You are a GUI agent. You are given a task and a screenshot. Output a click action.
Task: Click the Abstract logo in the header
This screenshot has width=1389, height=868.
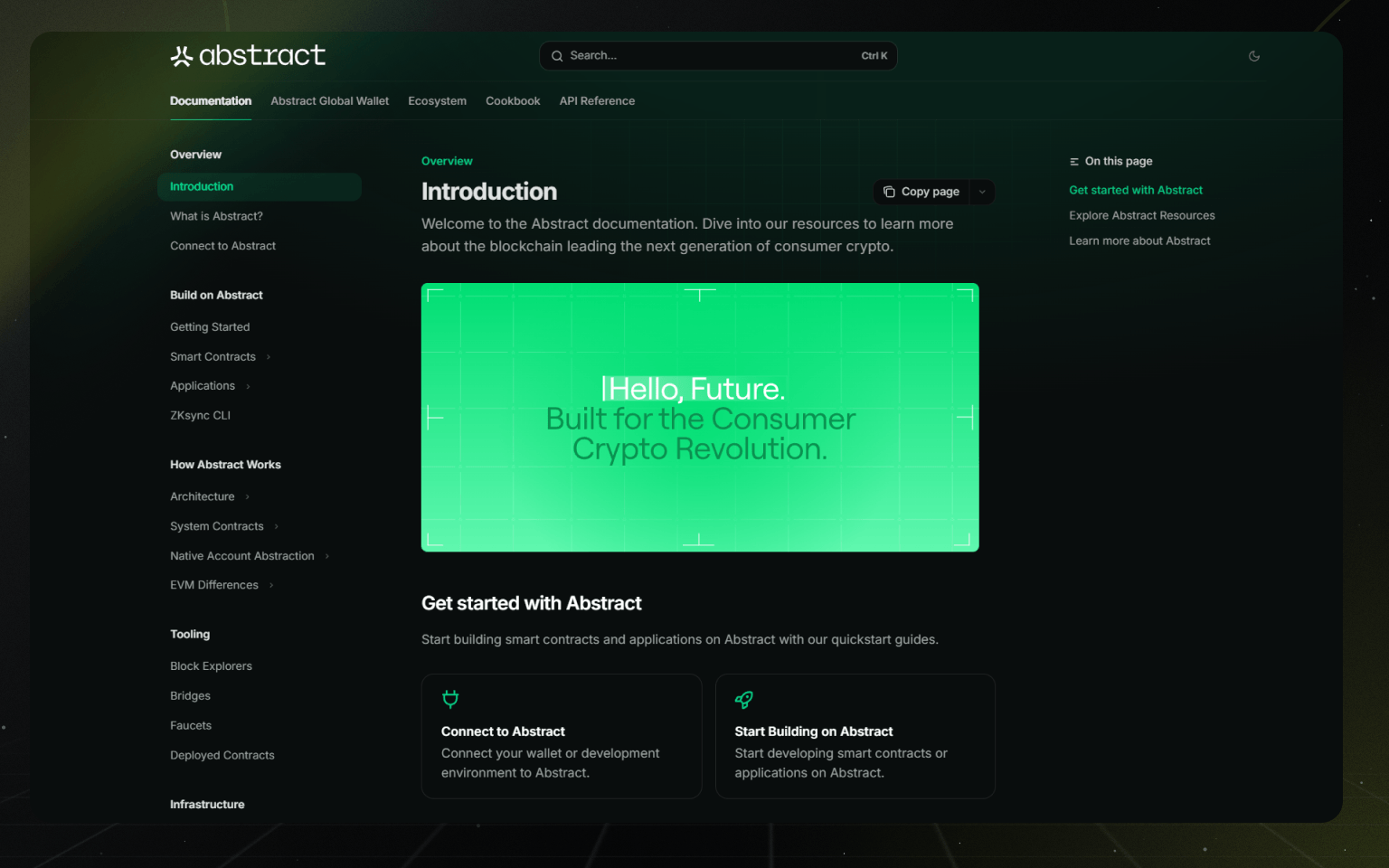click(x=248, y=56)
